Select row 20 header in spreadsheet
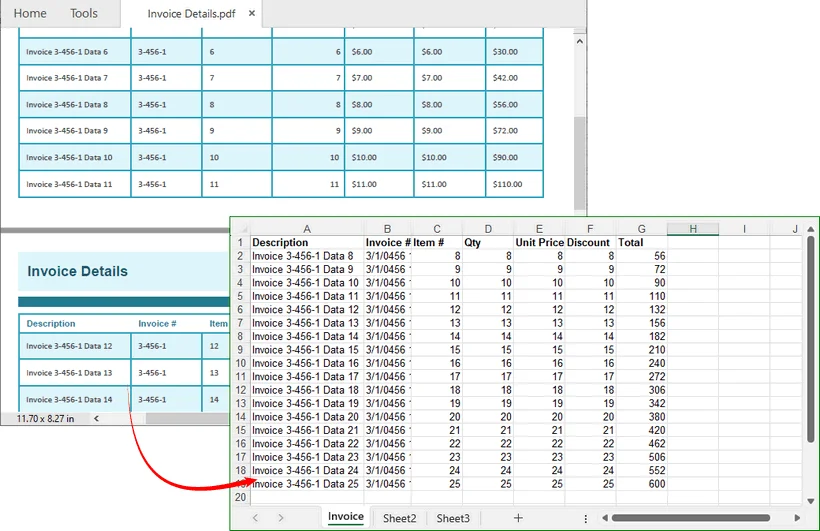The height and width of the screenshot is (531, 820). [x=241, y=497]
